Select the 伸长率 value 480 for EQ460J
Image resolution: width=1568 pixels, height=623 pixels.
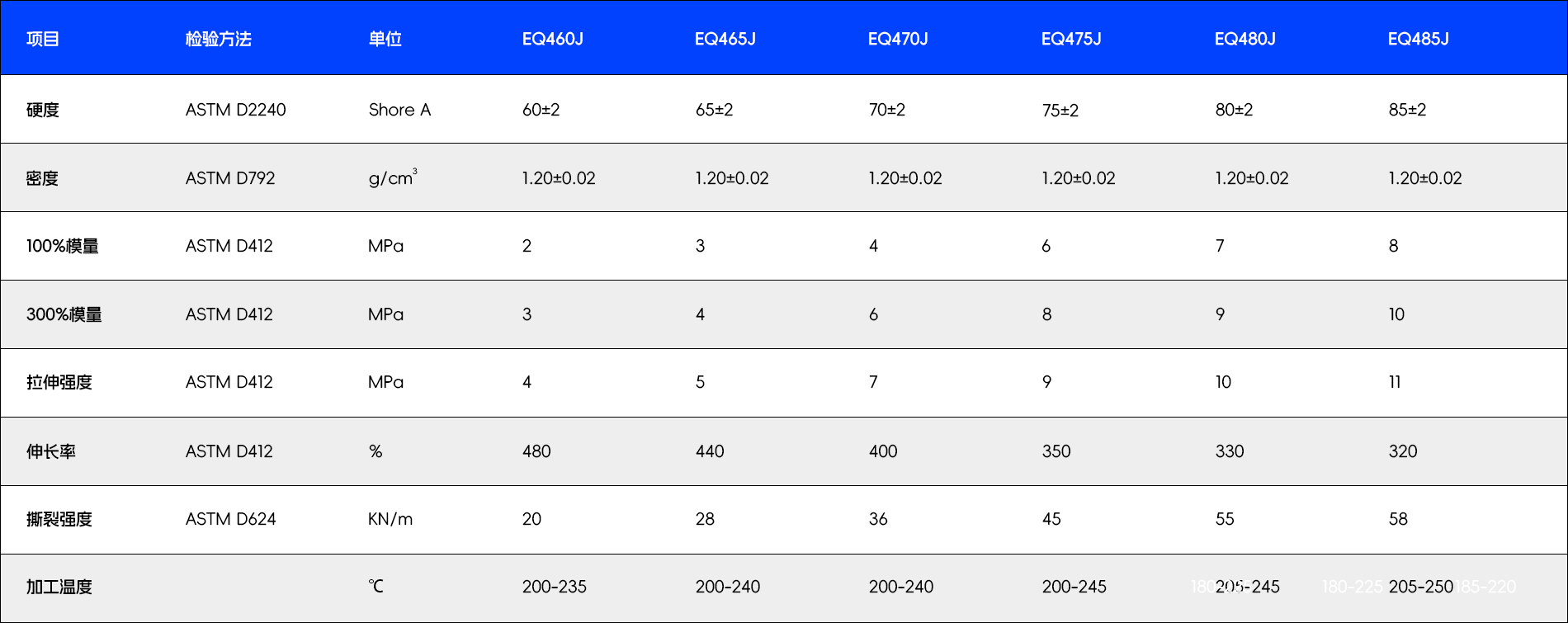[536, 451]
